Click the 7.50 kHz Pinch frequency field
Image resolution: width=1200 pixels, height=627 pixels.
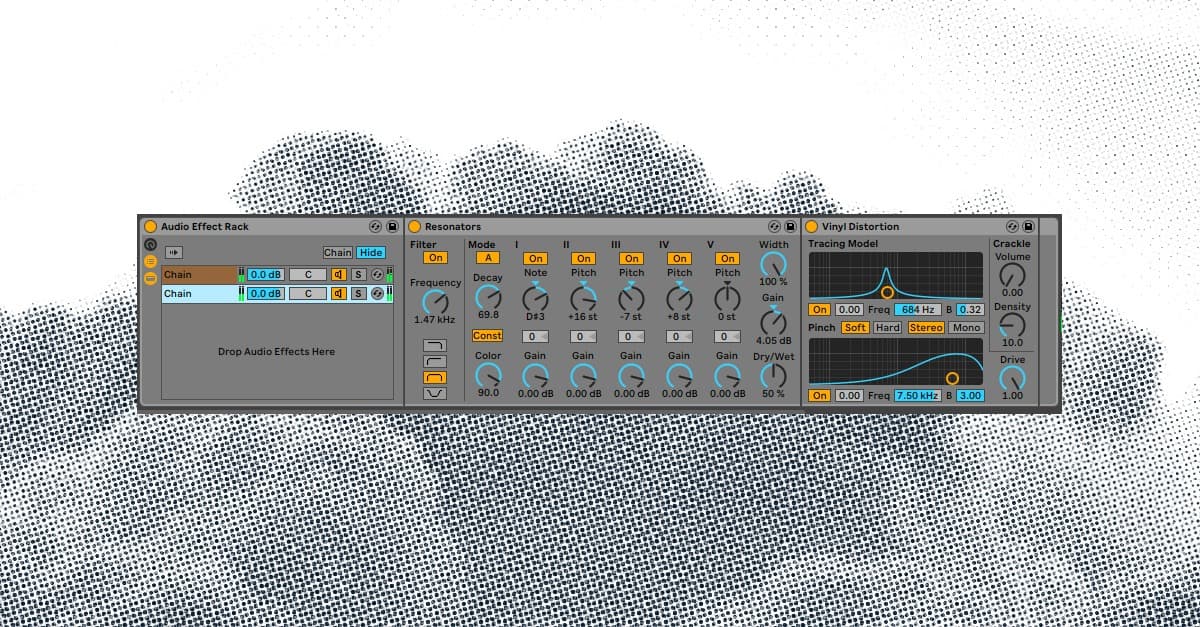coord(917,396)
